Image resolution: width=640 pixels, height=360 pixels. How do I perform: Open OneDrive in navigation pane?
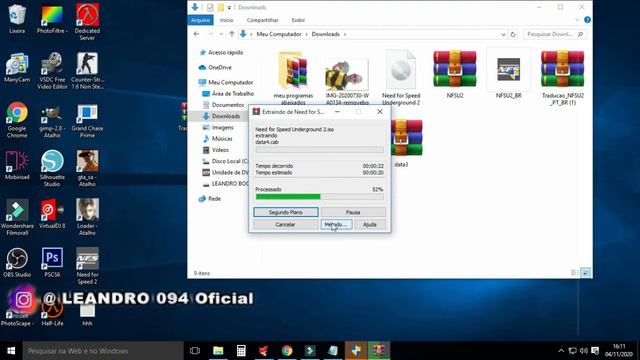click(x=215, y=67)
